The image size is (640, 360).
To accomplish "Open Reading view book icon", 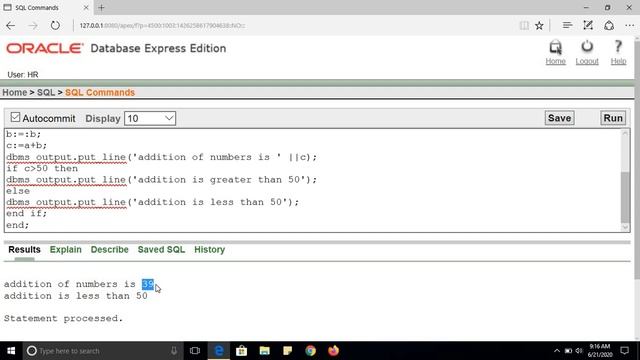I will tap(524, 25).
